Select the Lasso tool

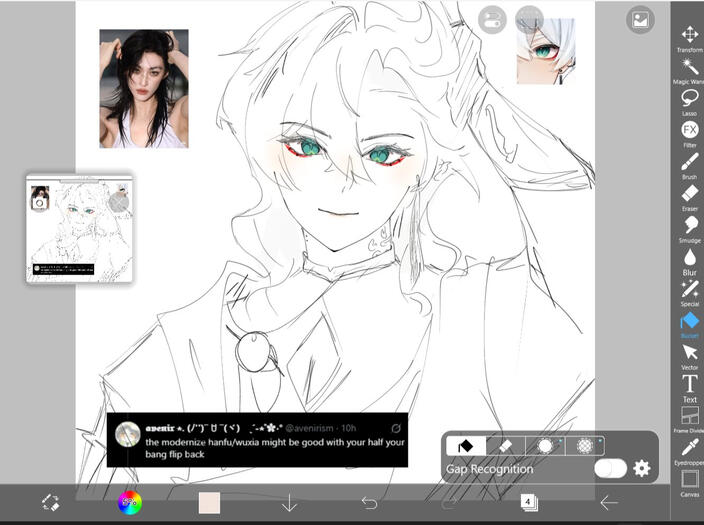click(689, 102)
